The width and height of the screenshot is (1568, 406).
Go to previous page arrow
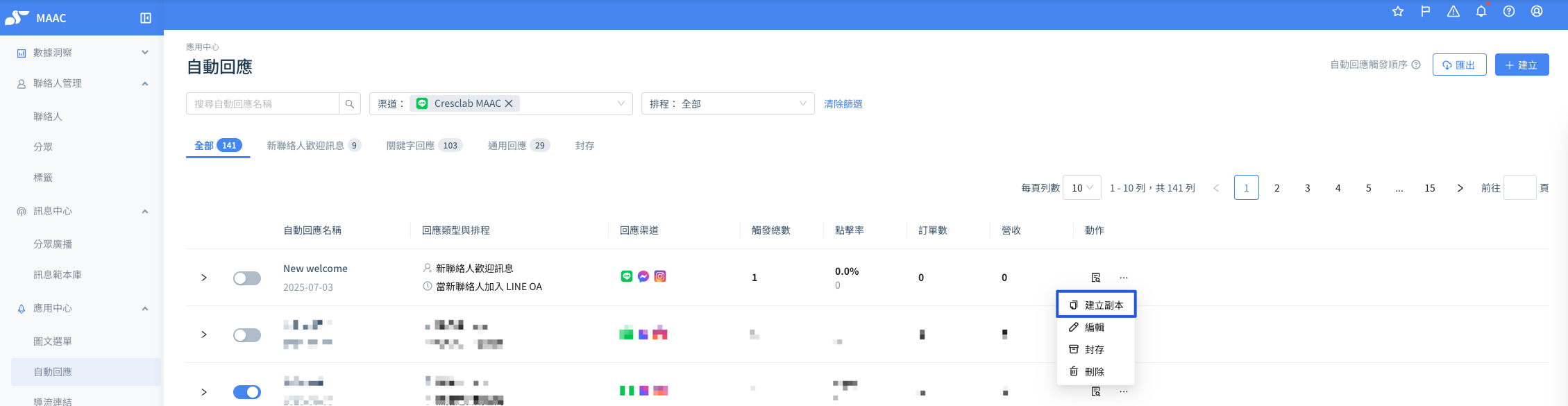(1216, 188)
